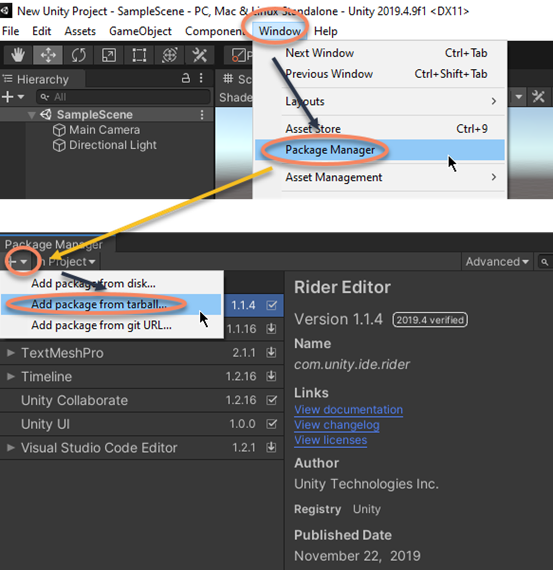
Task: Click the Package Manager search icon
Action: point(544,262)
